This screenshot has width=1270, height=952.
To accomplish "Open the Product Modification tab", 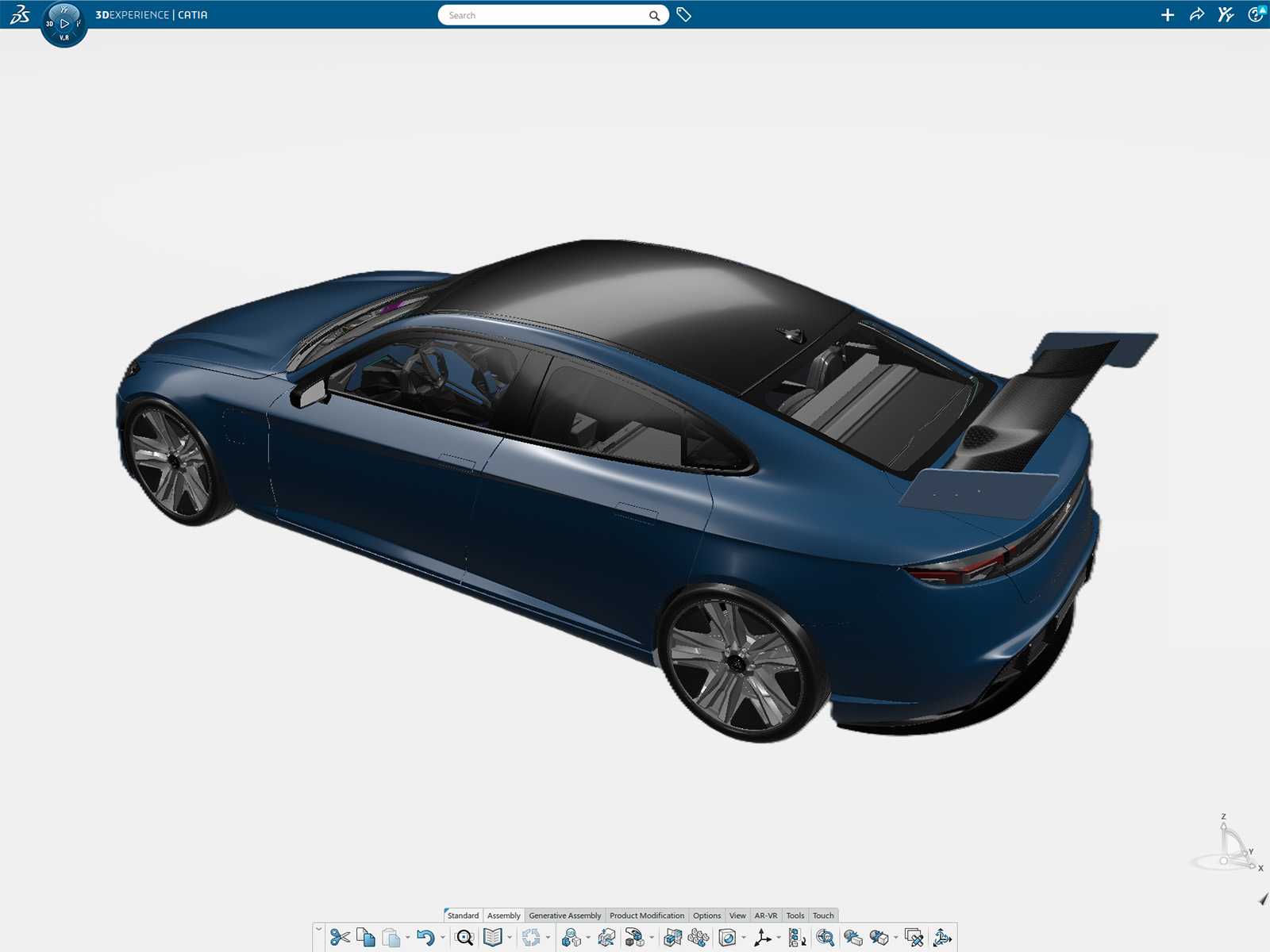I will click(647, 916).
